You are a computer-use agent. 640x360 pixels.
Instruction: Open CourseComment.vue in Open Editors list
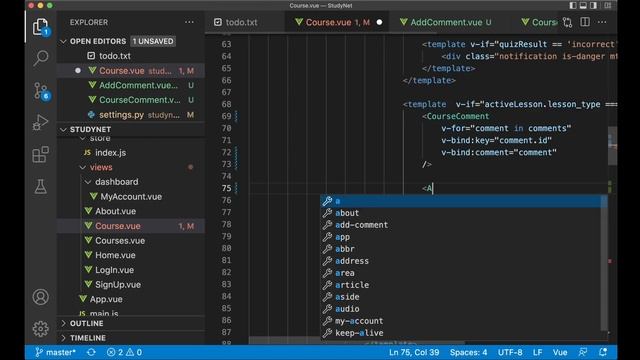pos(131,100)
